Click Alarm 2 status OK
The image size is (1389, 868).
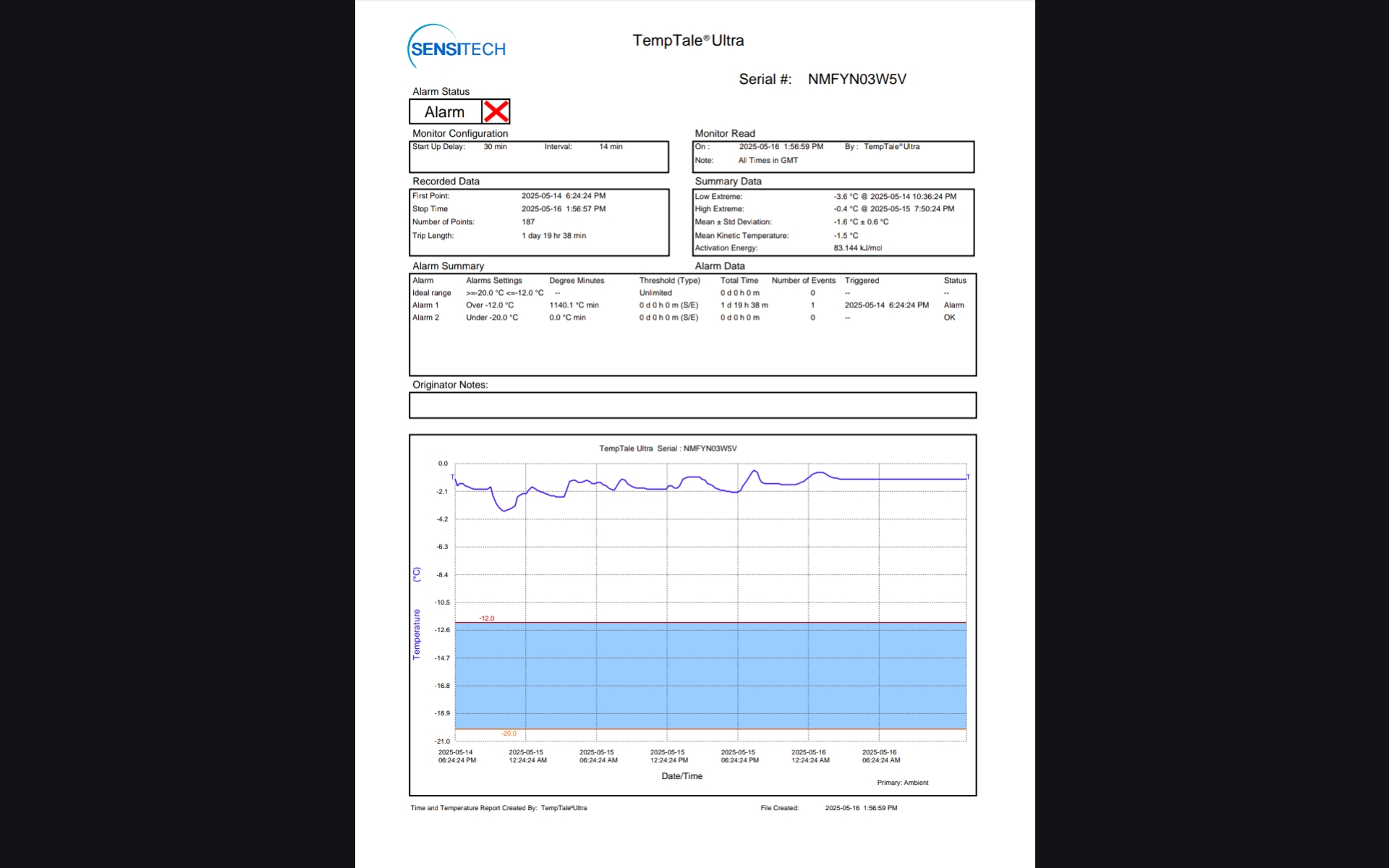click(949, 318)
